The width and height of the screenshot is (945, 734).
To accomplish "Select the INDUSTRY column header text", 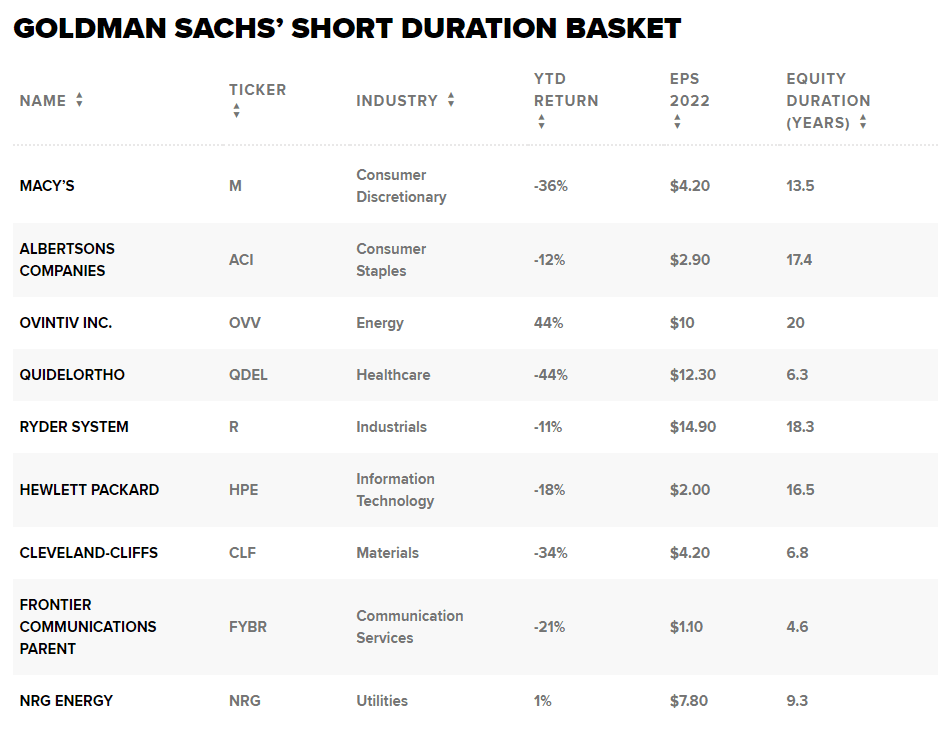I will tap(397, 101).
